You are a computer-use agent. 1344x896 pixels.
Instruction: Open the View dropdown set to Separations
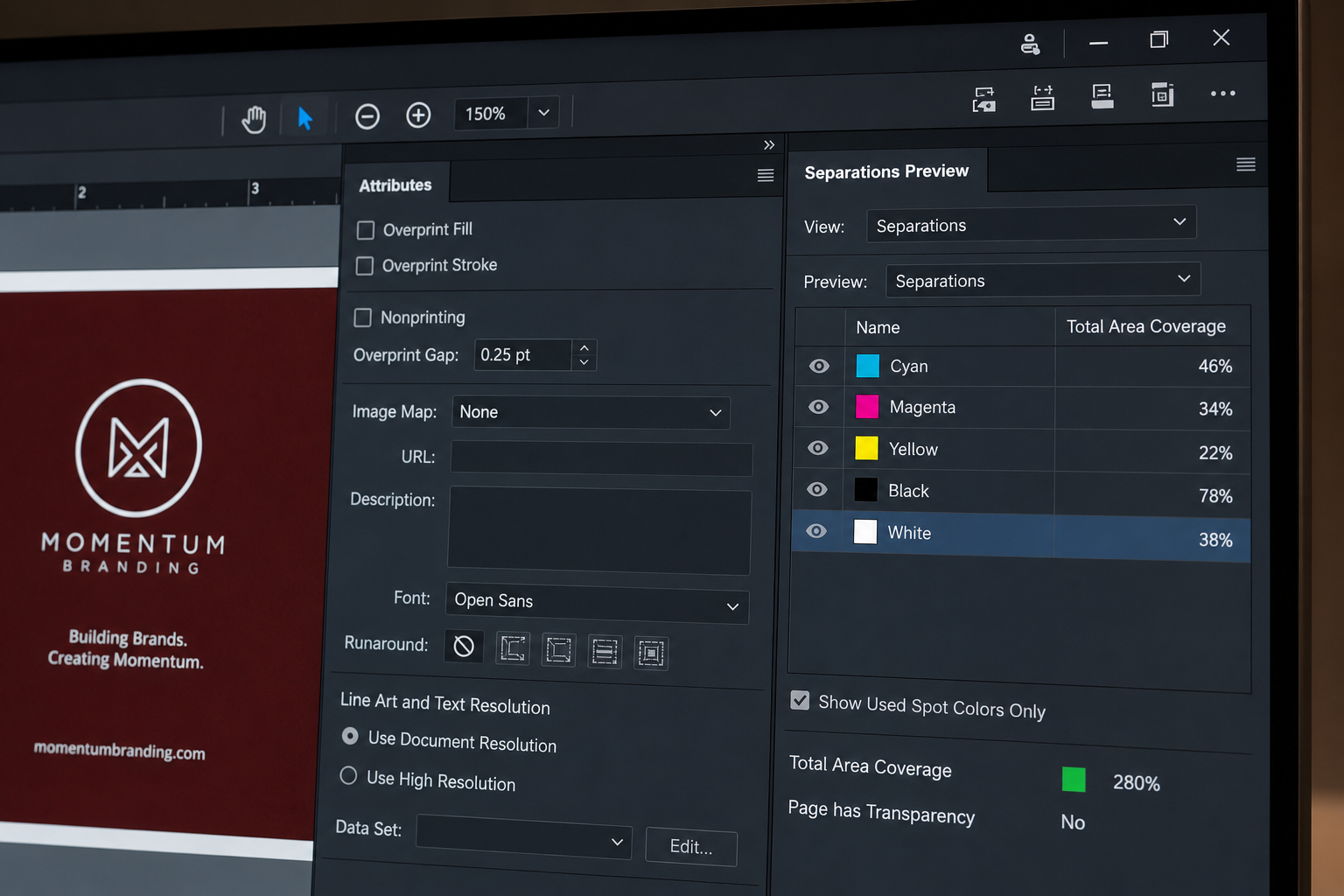(x=1031, y=224)
